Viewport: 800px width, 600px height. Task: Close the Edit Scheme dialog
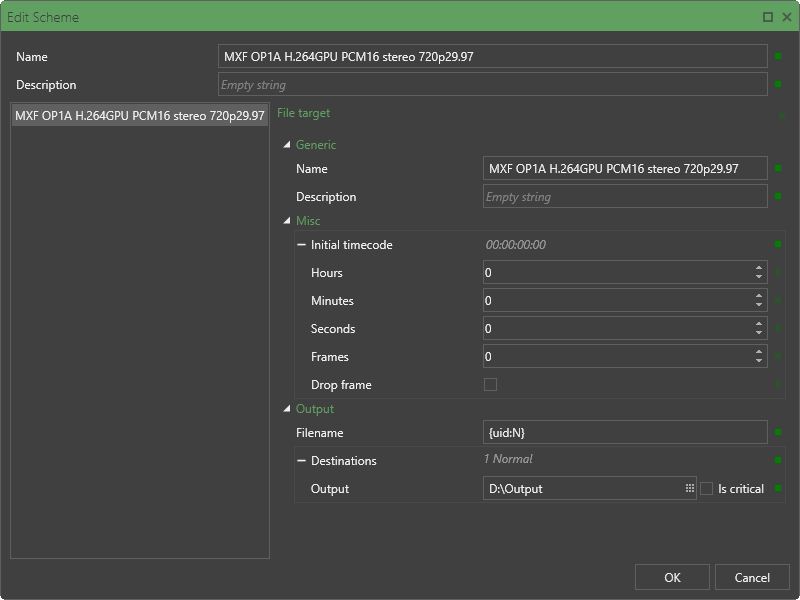tap(787, 17)
